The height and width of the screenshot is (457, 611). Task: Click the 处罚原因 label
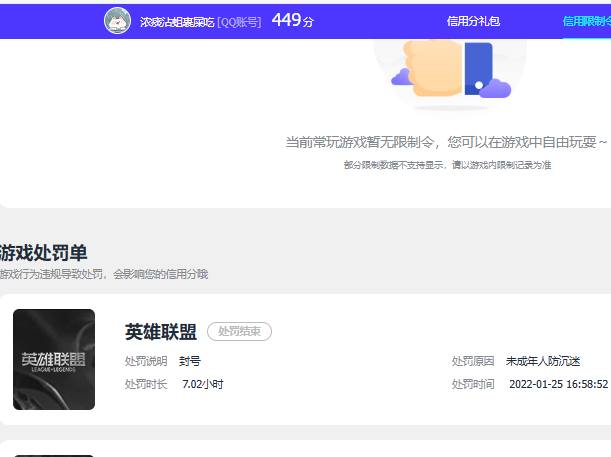click(473, 361)
